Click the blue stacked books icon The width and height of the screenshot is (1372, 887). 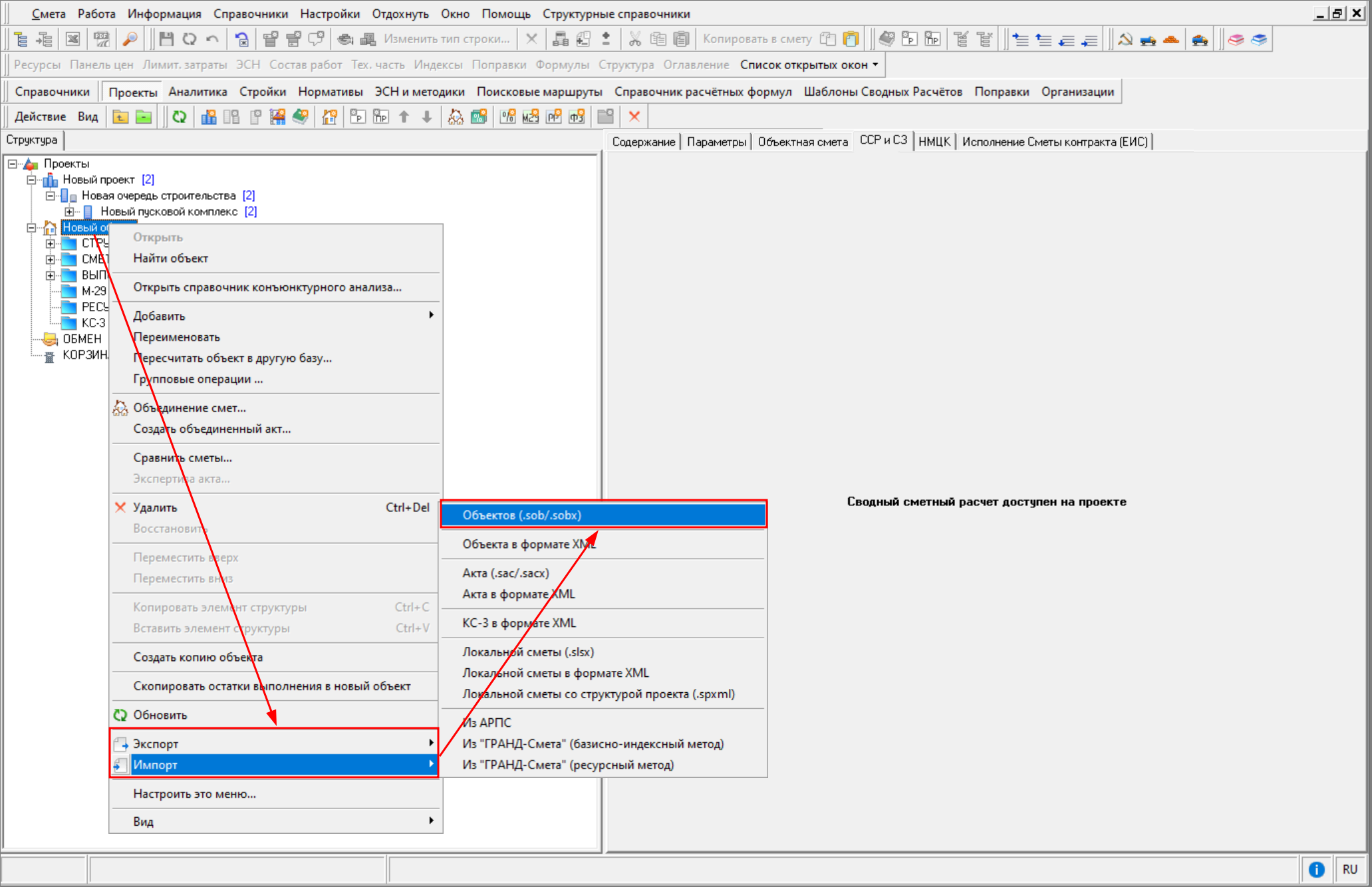point(1259,39)
